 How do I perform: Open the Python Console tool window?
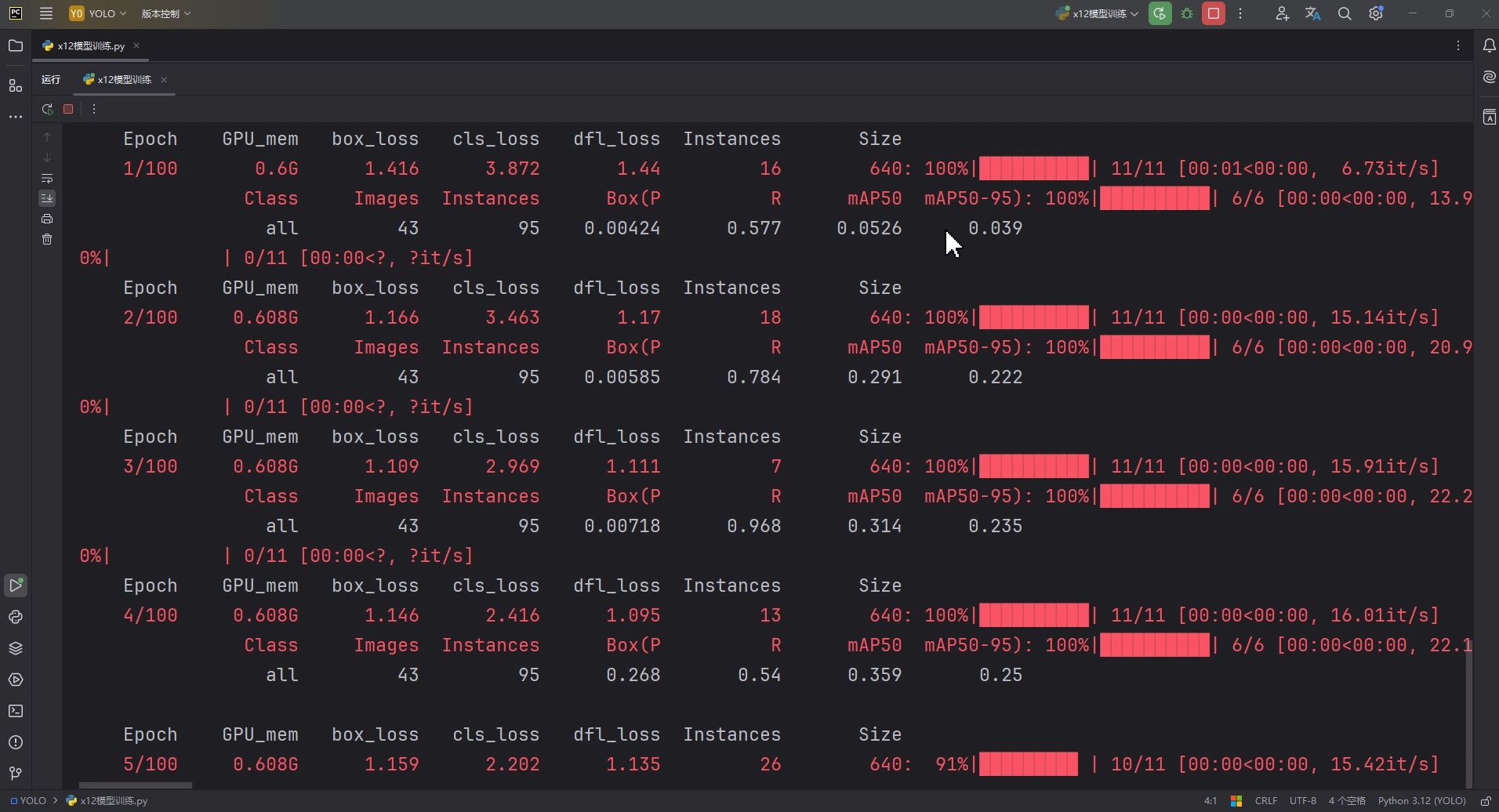tap(16, 617)
